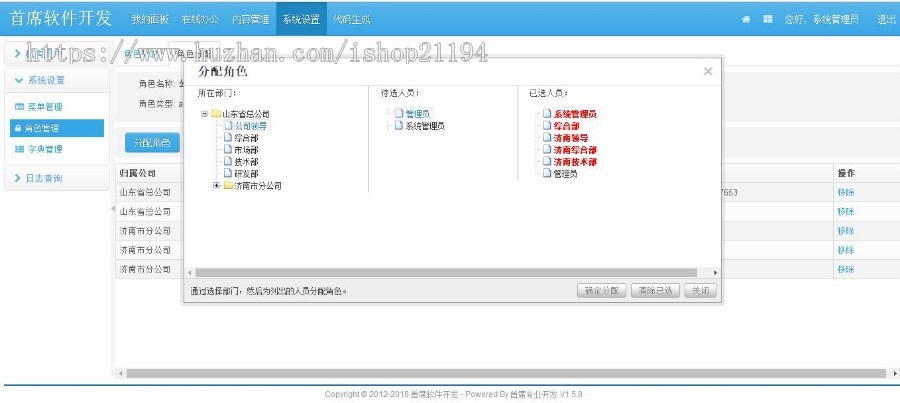Select 公司领导 in the department tree
The width and height of the screenshot is (900, 403).
251,126
